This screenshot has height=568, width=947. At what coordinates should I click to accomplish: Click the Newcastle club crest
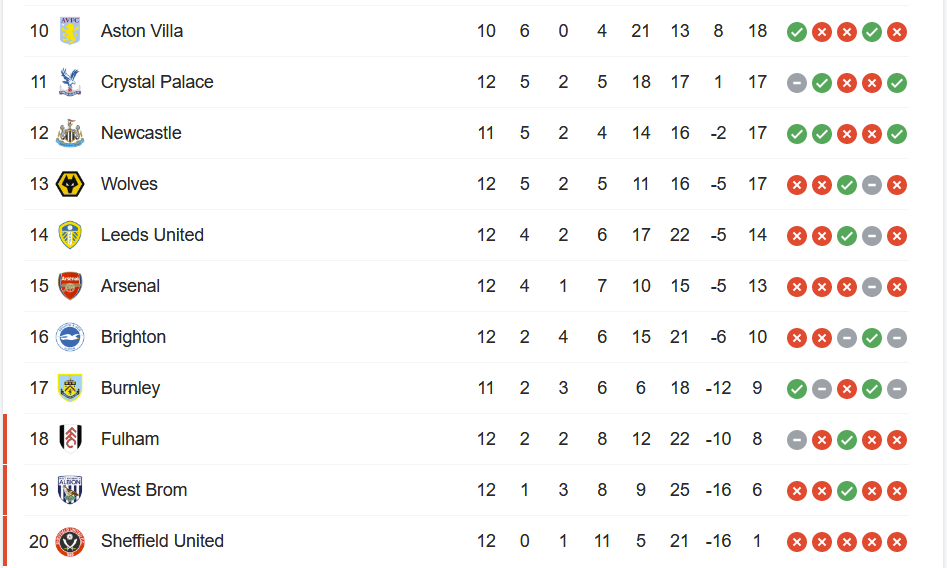70,133
